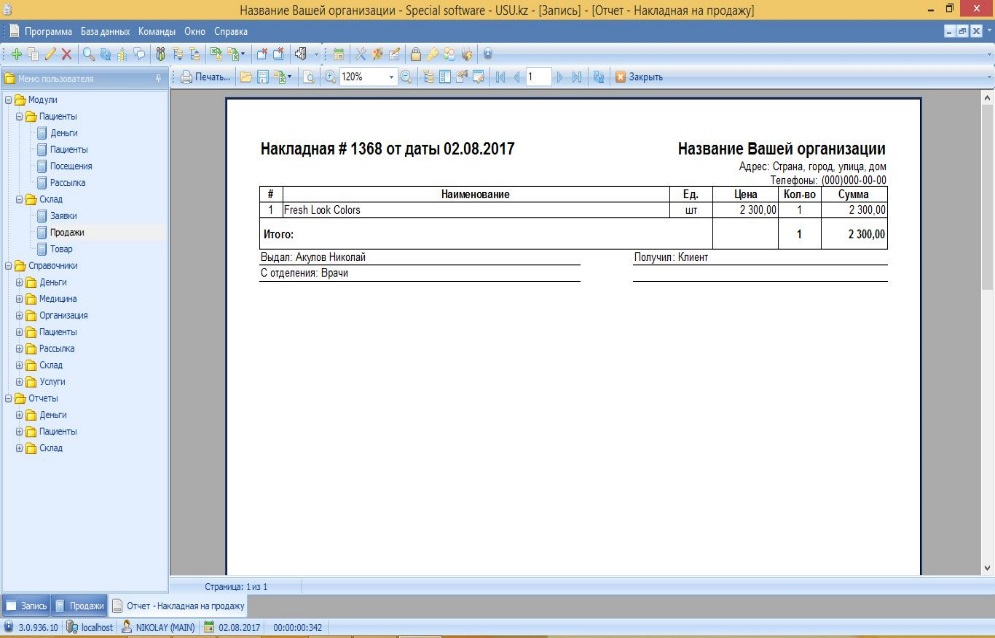995x638 pixels.
Task: Click the users group icon
Action: (x=449, y=54)
